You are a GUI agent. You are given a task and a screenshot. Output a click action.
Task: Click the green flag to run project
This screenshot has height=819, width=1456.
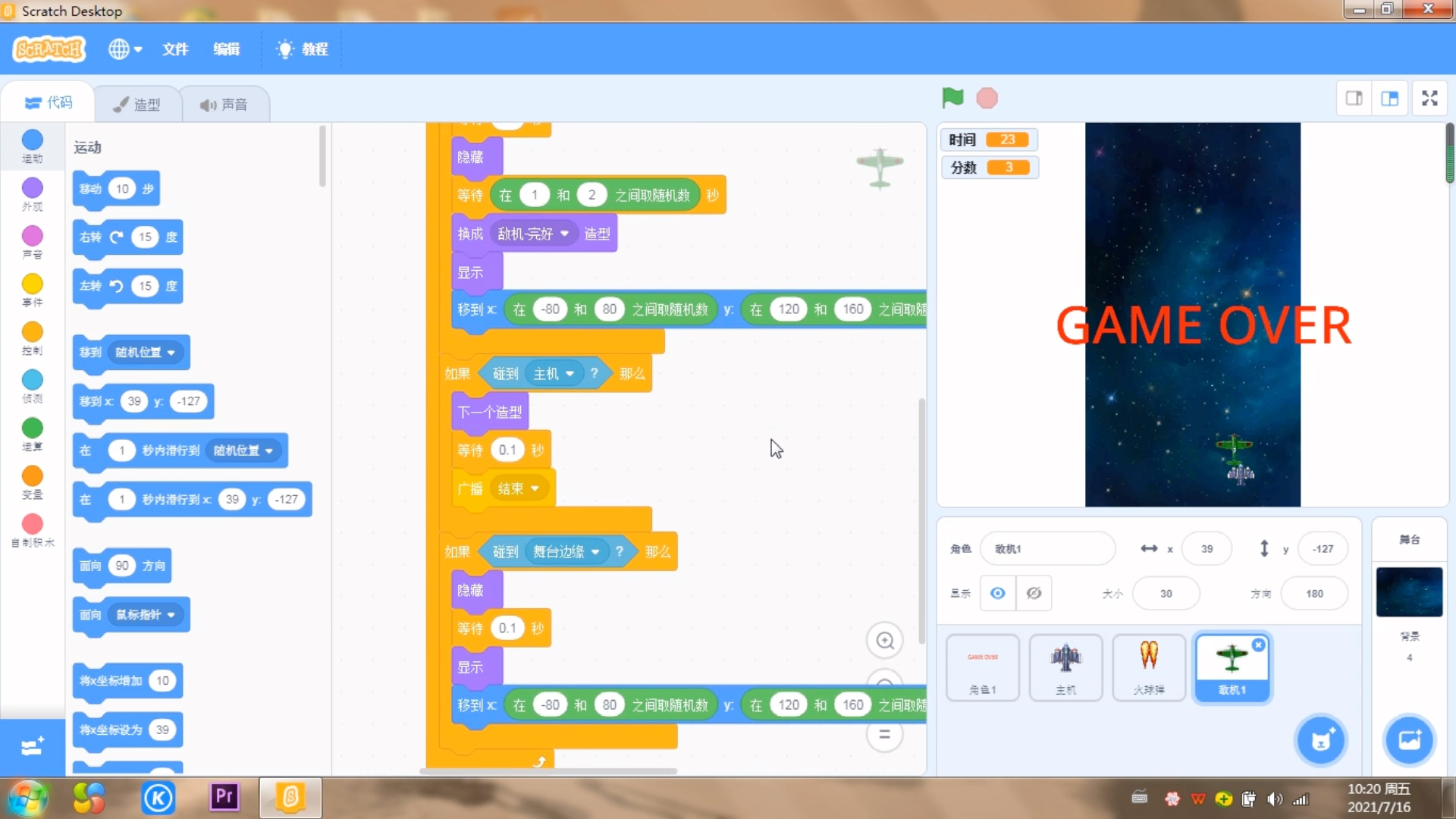pos(952,97)
